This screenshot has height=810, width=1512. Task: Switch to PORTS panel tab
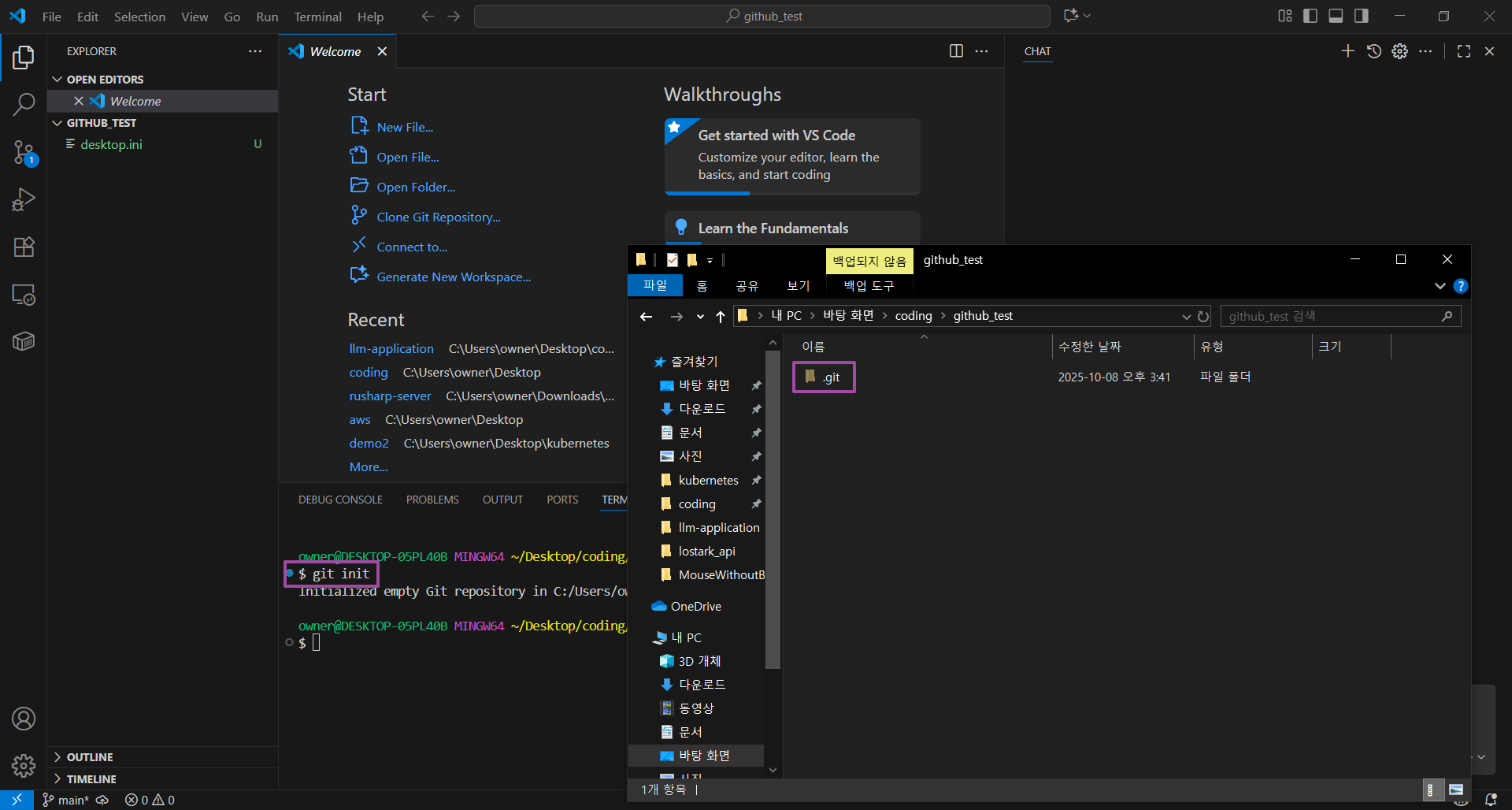tap(562, 500)
